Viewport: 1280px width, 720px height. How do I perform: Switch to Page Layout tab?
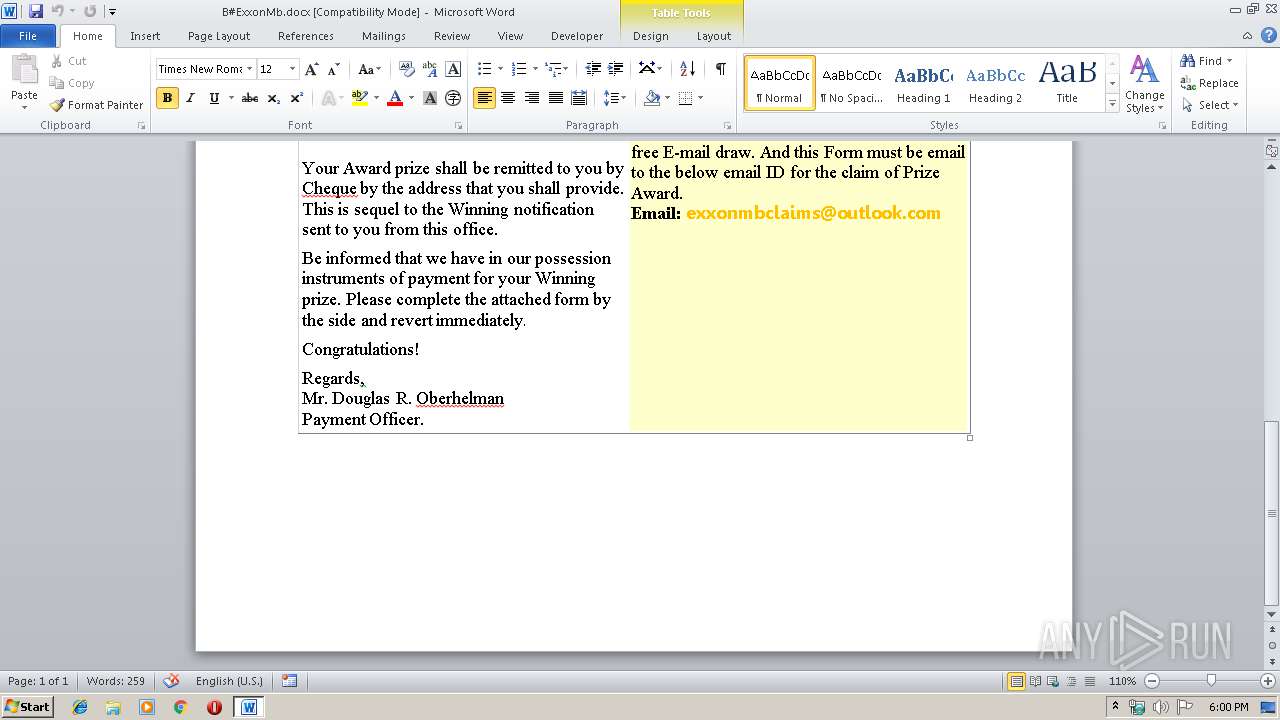pos(219,36)
